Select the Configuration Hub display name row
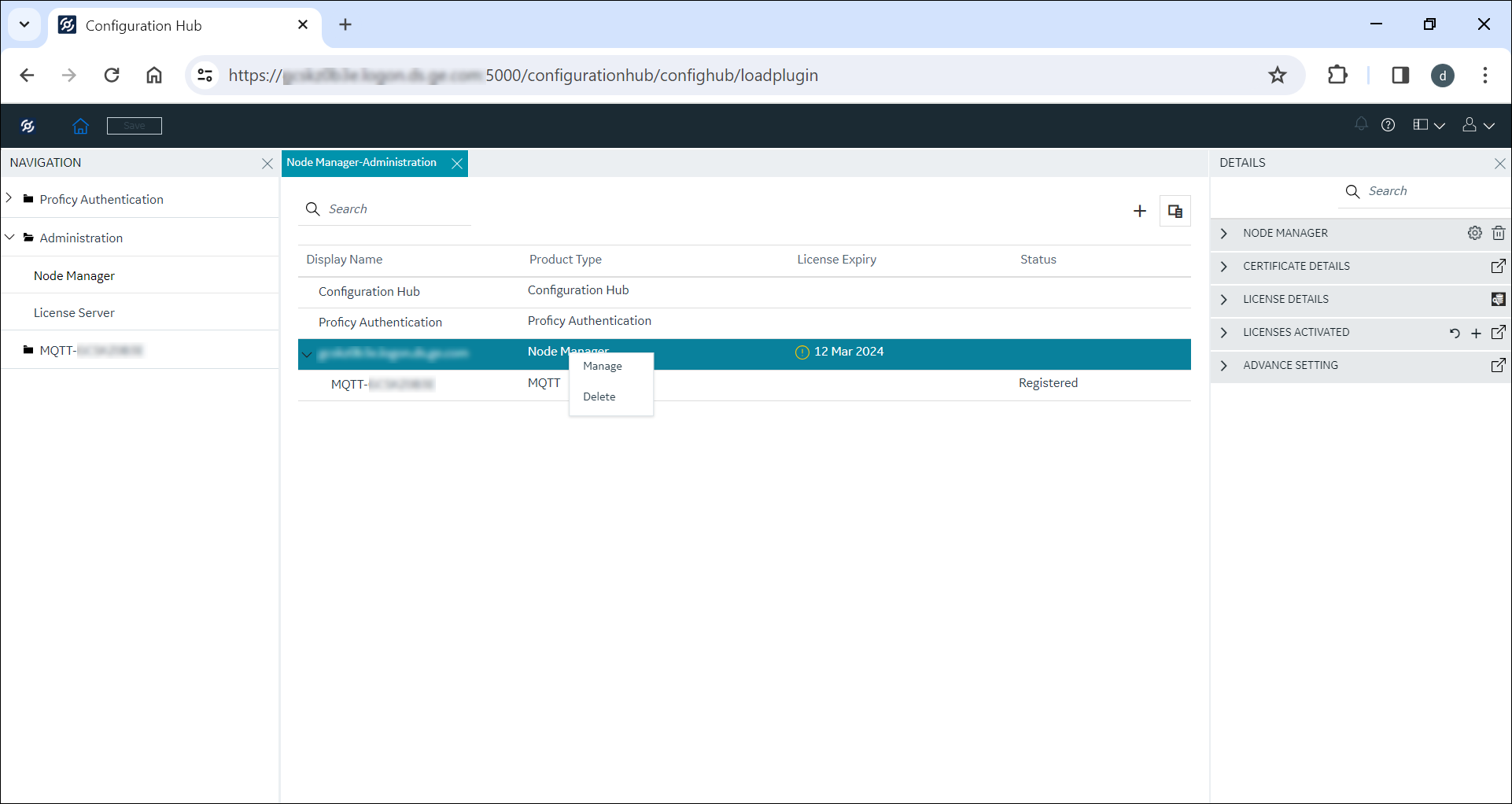1512x804 pixels. (x=369, y=292)
